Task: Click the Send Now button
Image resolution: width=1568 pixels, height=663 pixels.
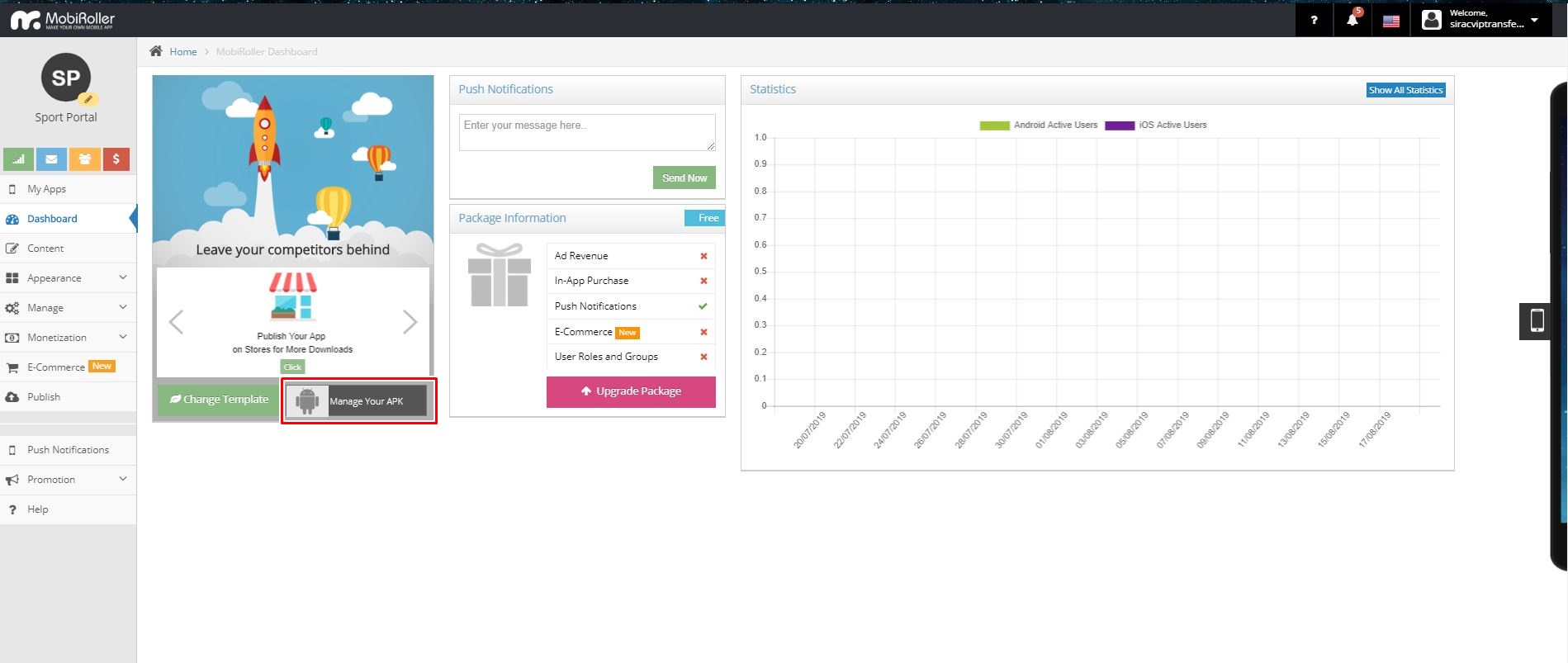Action: [685, 178]
